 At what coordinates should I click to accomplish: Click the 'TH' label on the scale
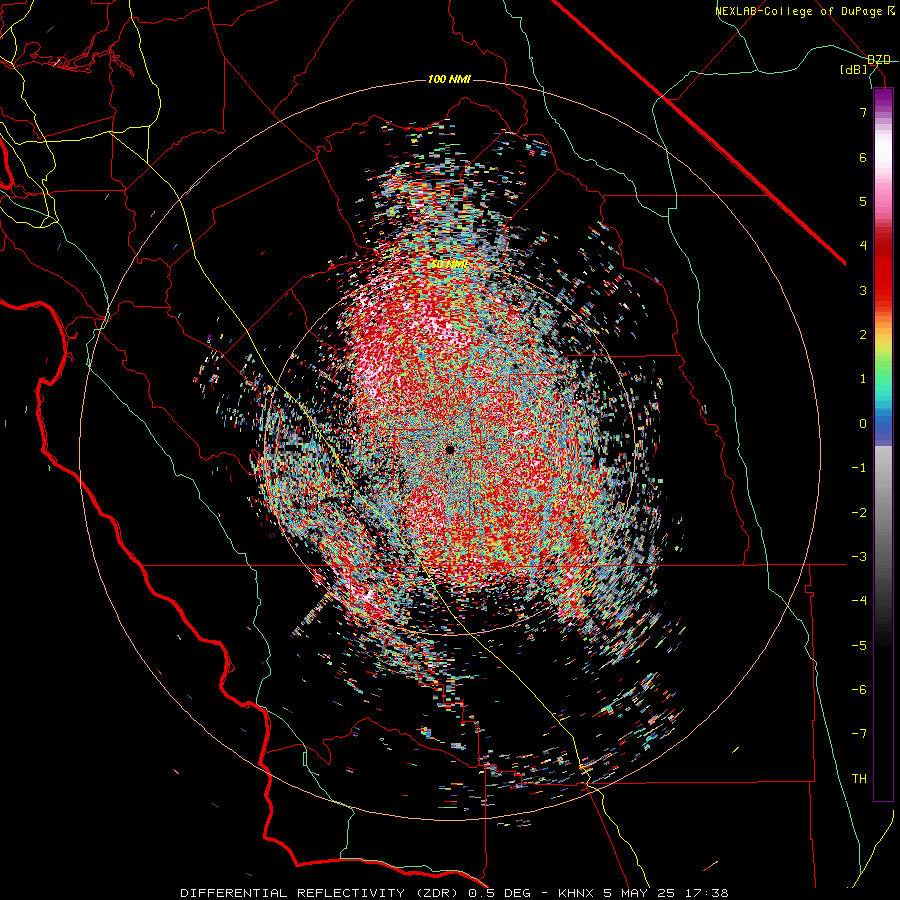point(859,779)
